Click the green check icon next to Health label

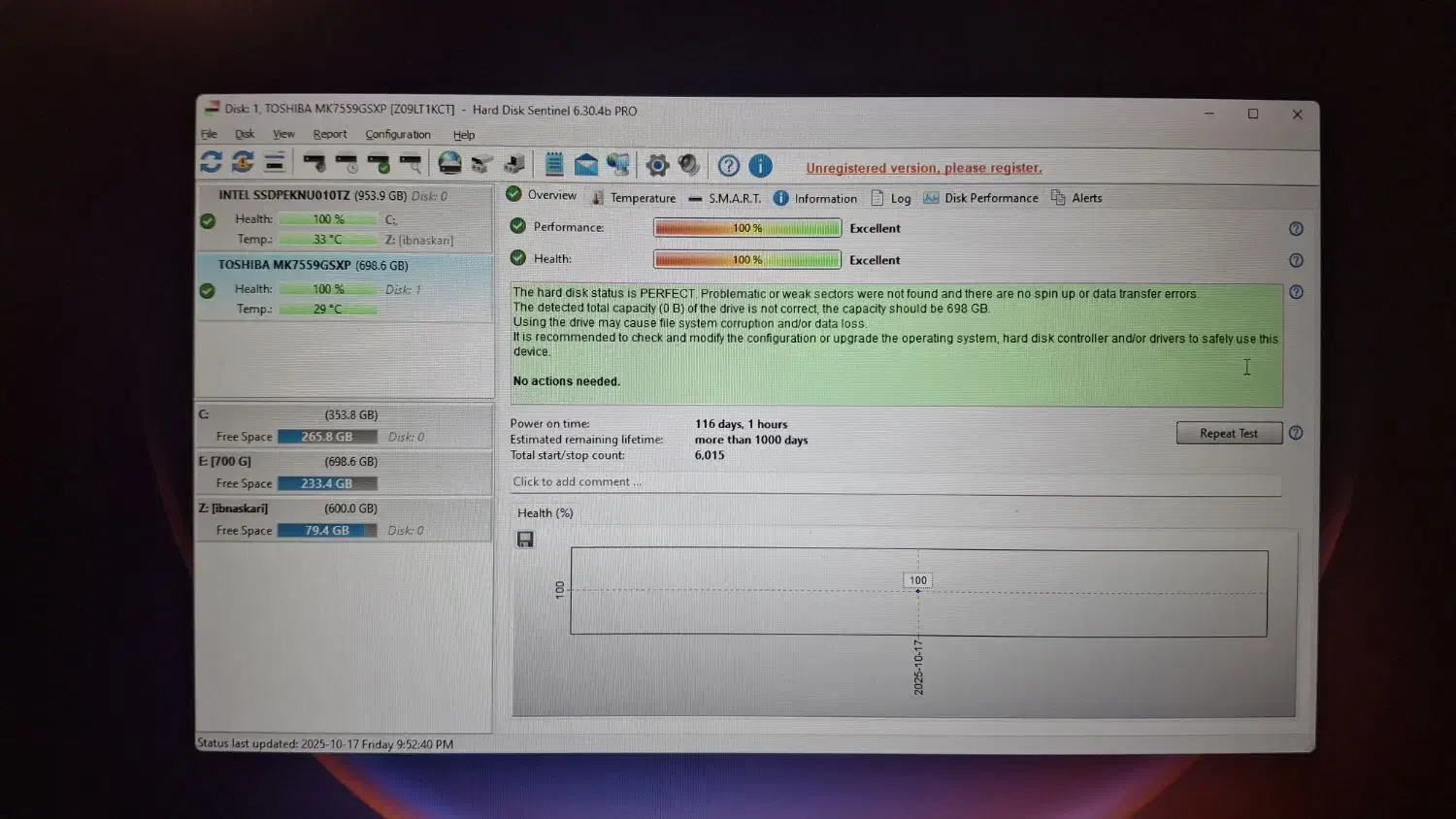[x=518, y=258]
